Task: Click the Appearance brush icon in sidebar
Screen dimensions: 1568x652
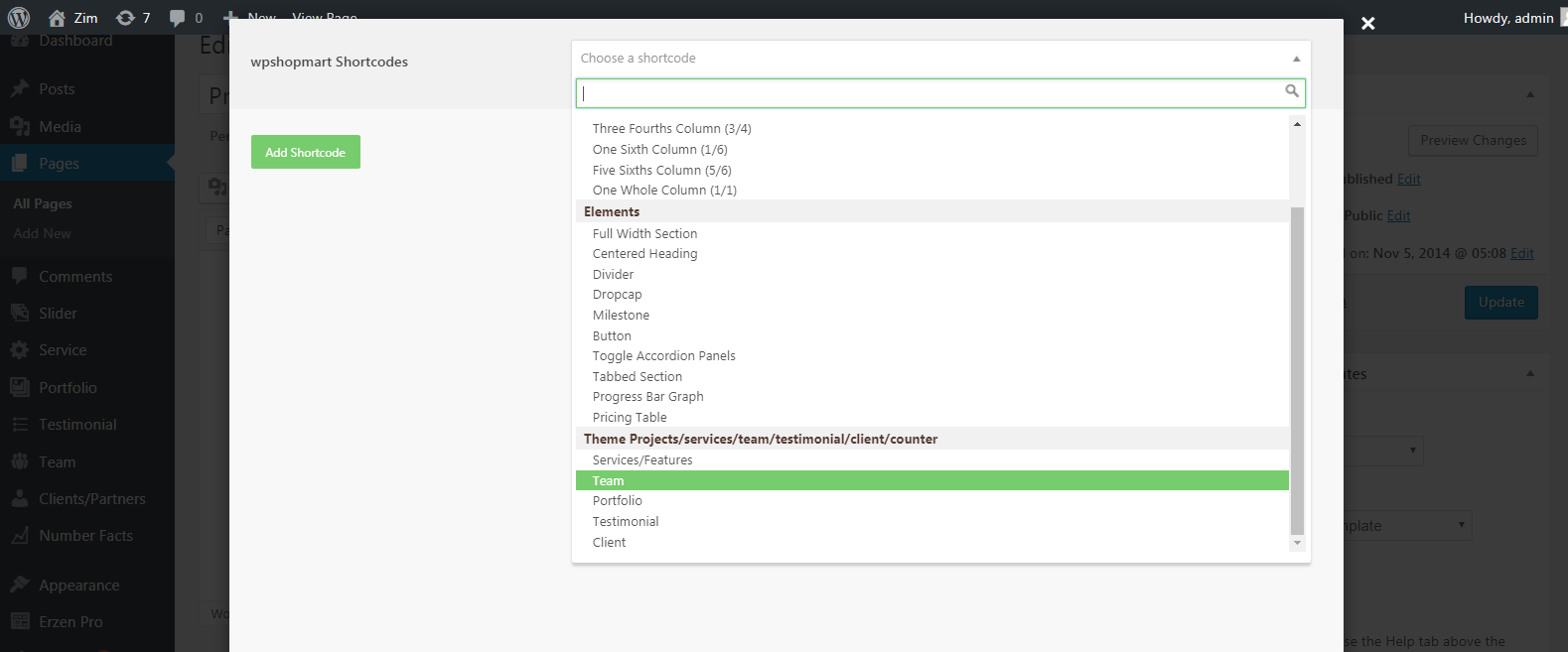Action: tap(20, 585)
